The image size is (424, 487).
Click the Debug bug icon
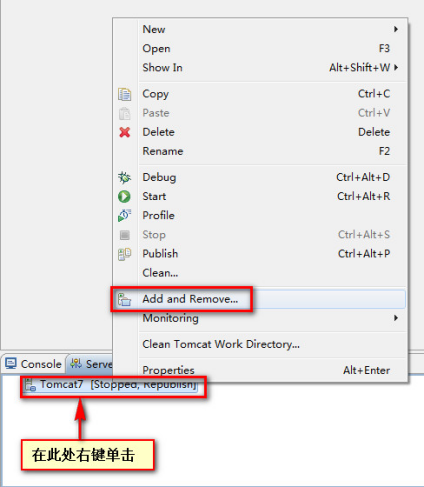124,177
